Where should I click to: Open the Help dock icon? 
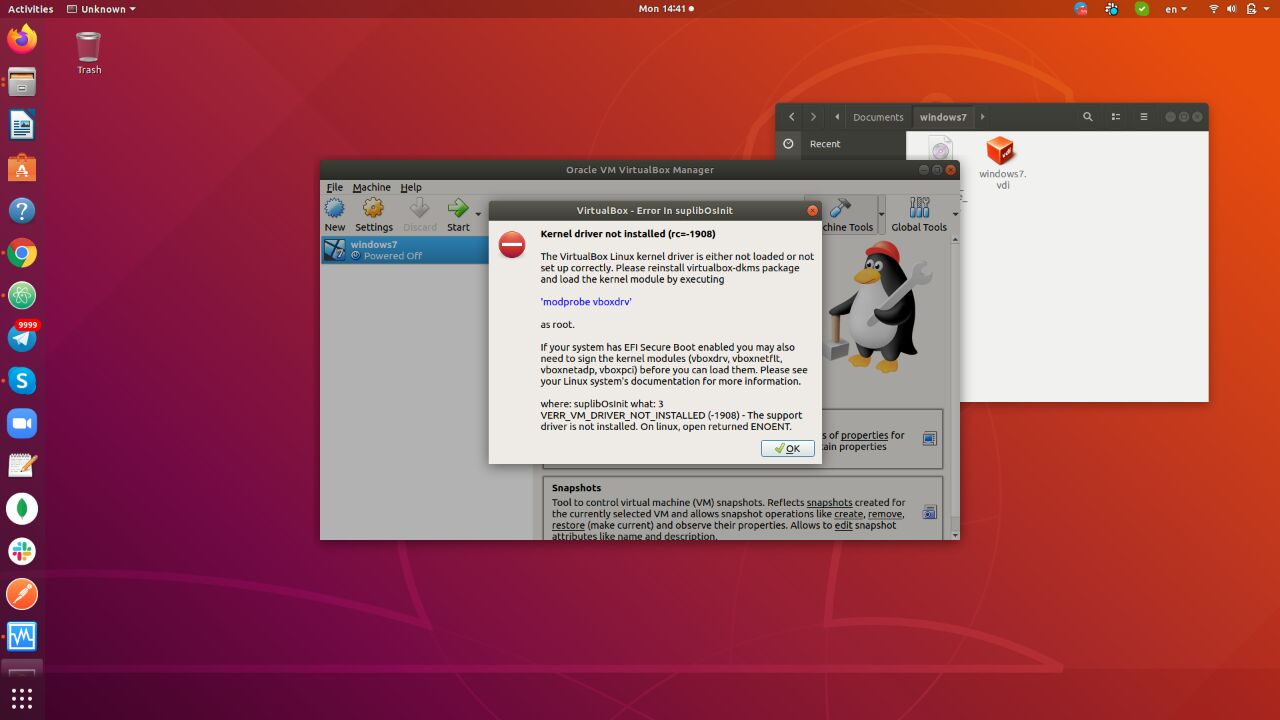tap(22, 211)
